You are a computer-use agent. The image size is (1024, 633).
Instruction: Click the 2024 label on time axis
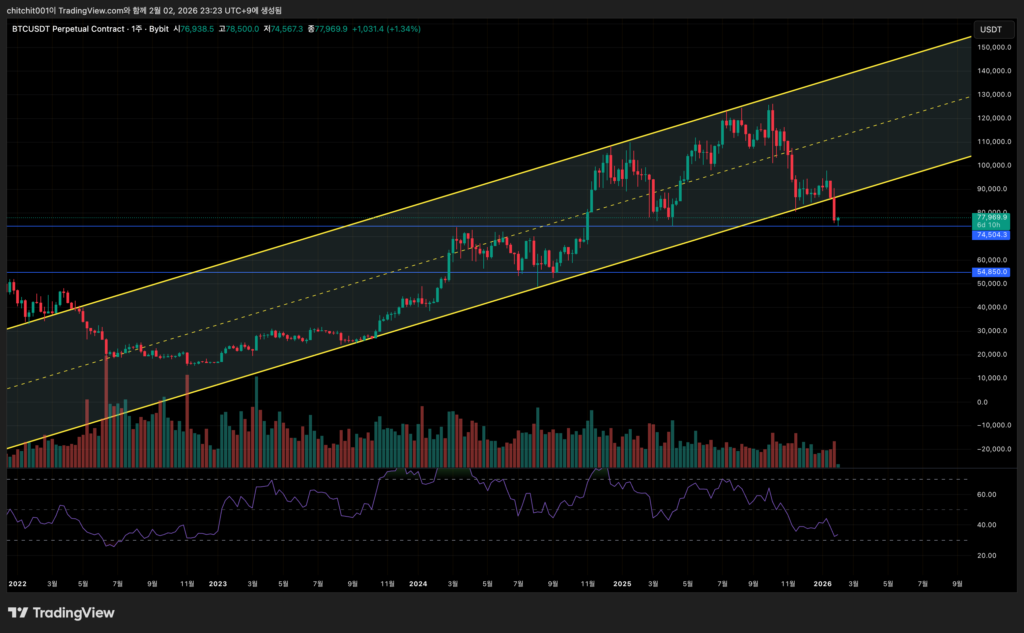[x=417, y=581]
